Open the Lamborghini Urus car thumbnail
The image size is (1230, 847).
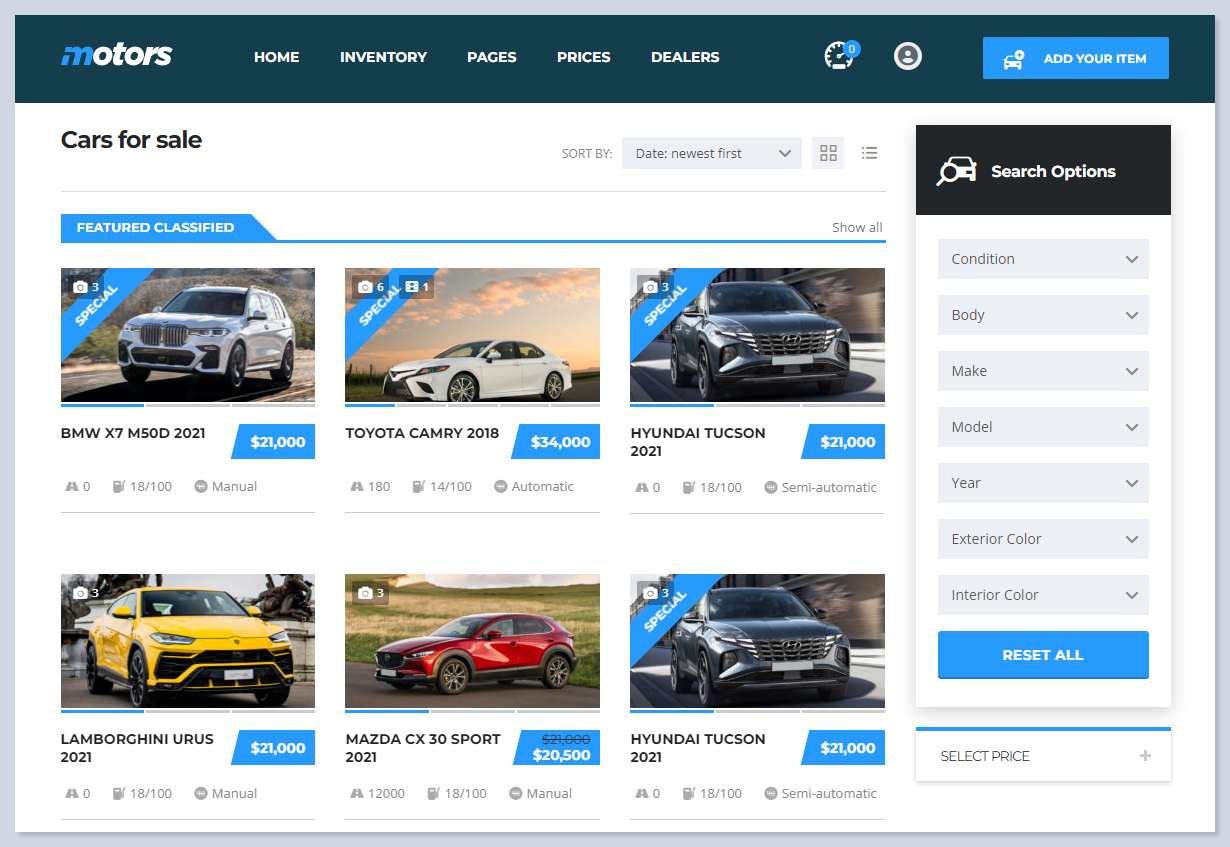pyautogui.click(x=188, y=641)
